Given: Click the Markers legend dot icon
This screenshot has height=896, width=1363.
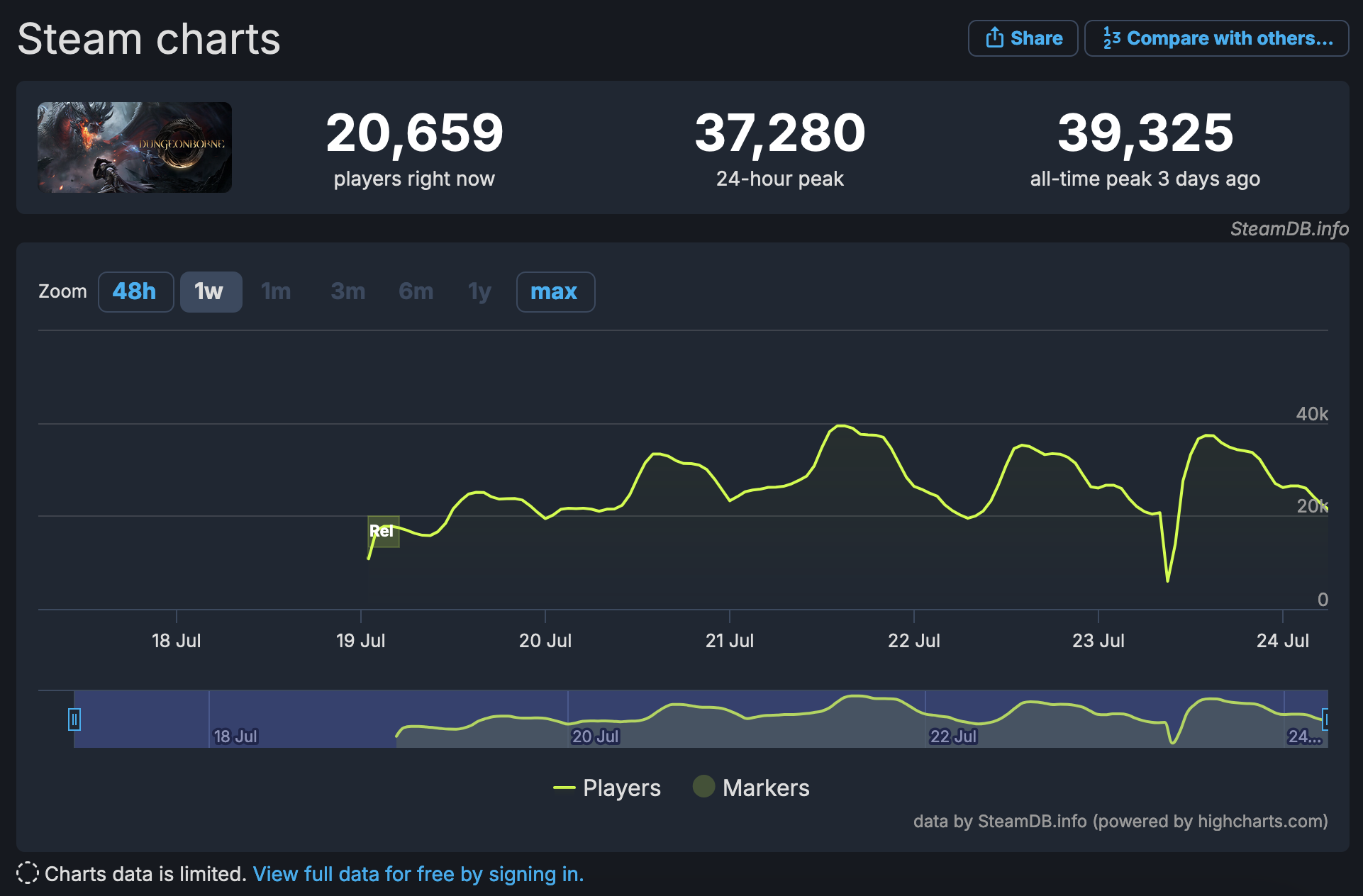Looking at the screenshot, I should [x=703, y=788].
